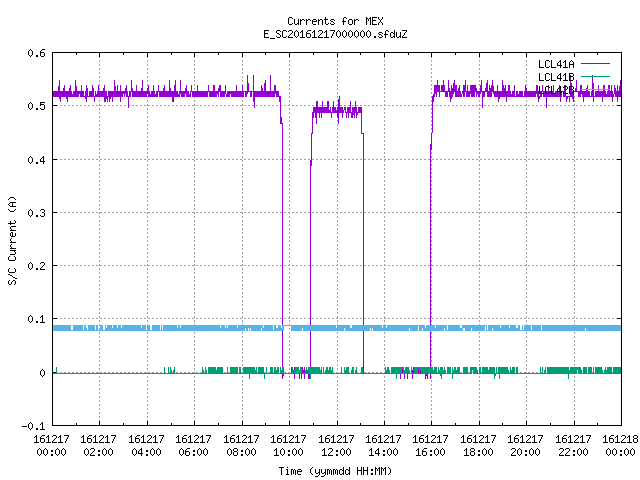
Task: Click the 161217 02:00 x-axis tick label
Action: pyautogui.click(x=98, y=446)
